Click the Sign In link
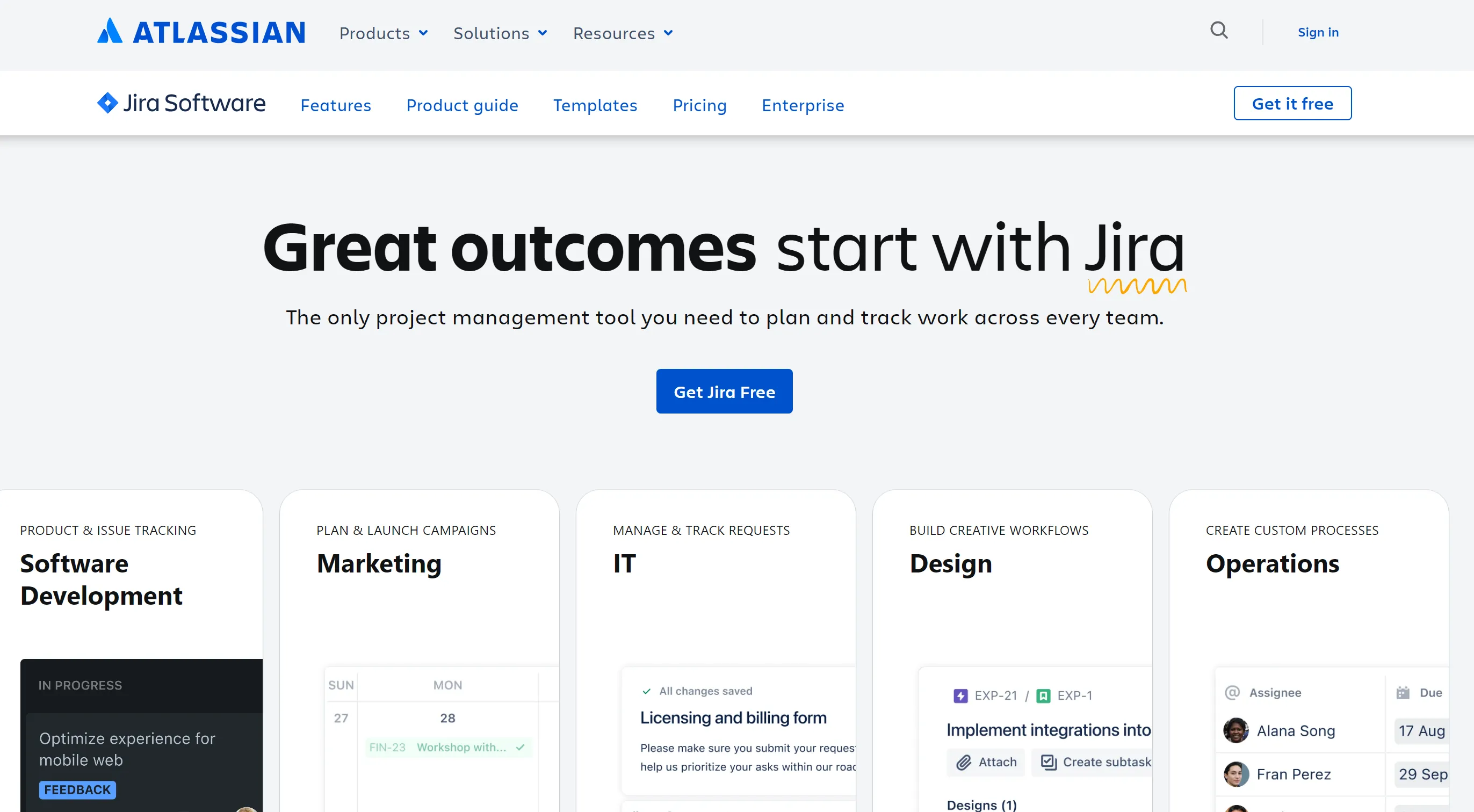The width and height of the screenshot is (1474, 812). (1317, 32)
